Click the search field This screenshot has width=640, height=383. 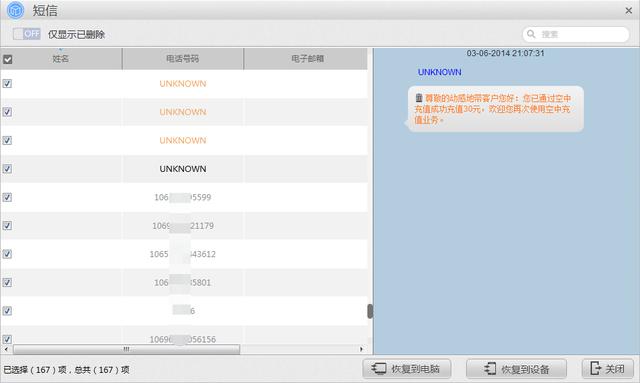(576, 34)
